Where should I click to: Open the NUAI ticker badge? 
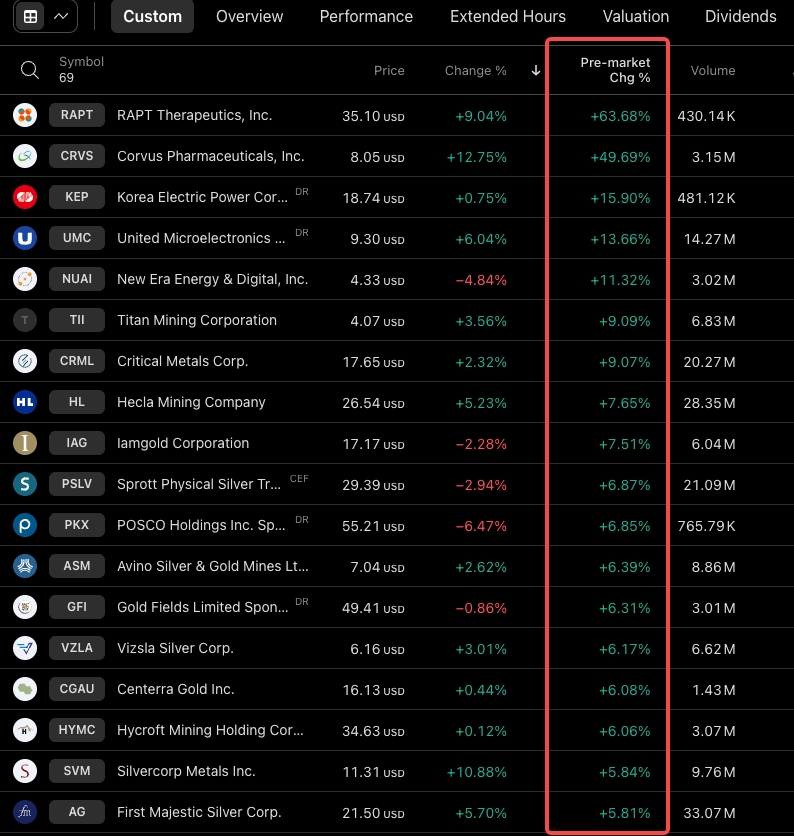pyautogui.click(x=77, y=279)
